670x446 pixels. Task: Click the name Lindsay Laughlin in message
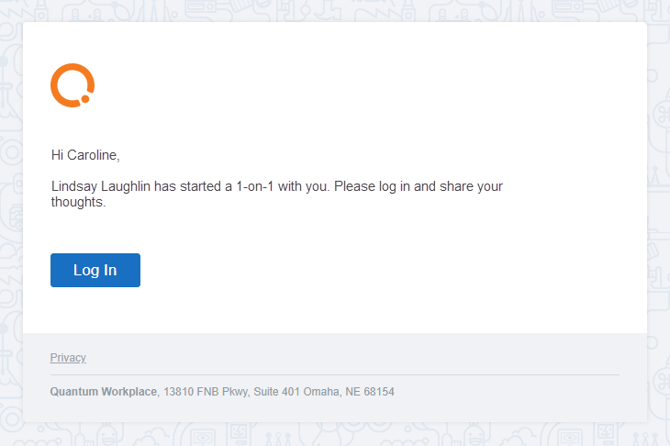point(101,186)
